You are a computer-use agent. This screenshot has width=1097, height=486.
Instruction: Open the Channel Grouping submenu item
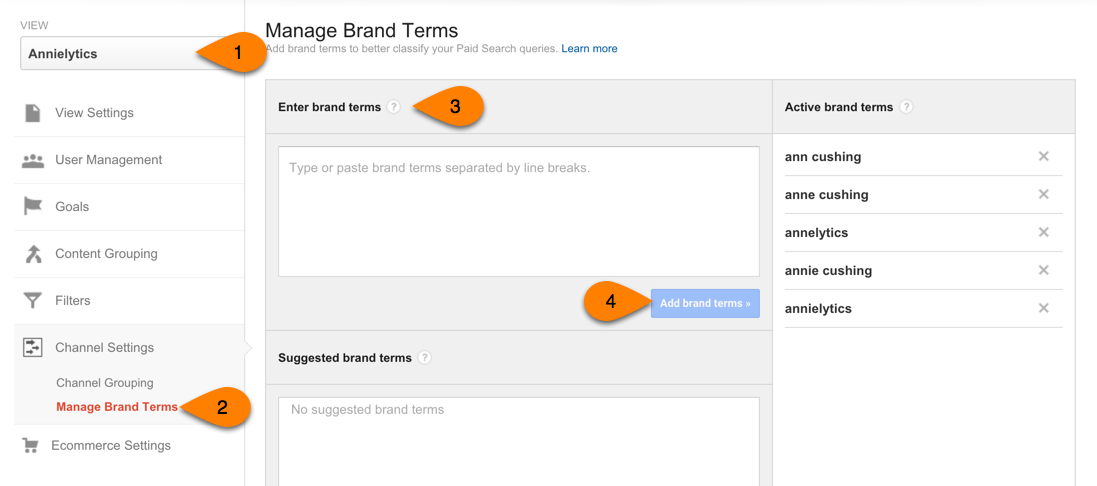click(105, 383)
